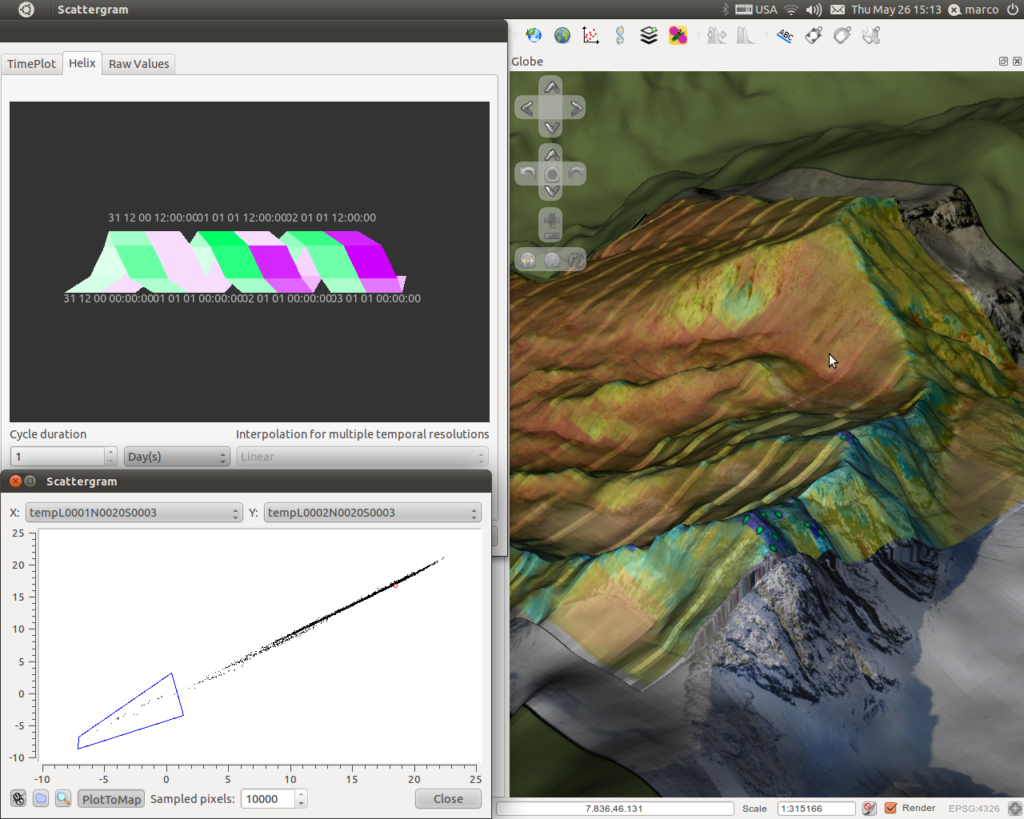Click the rotate-left arrow on the globe controls
Viewport: 1024px width, 819px height.
pyautogui.click(x=527, y=173)
